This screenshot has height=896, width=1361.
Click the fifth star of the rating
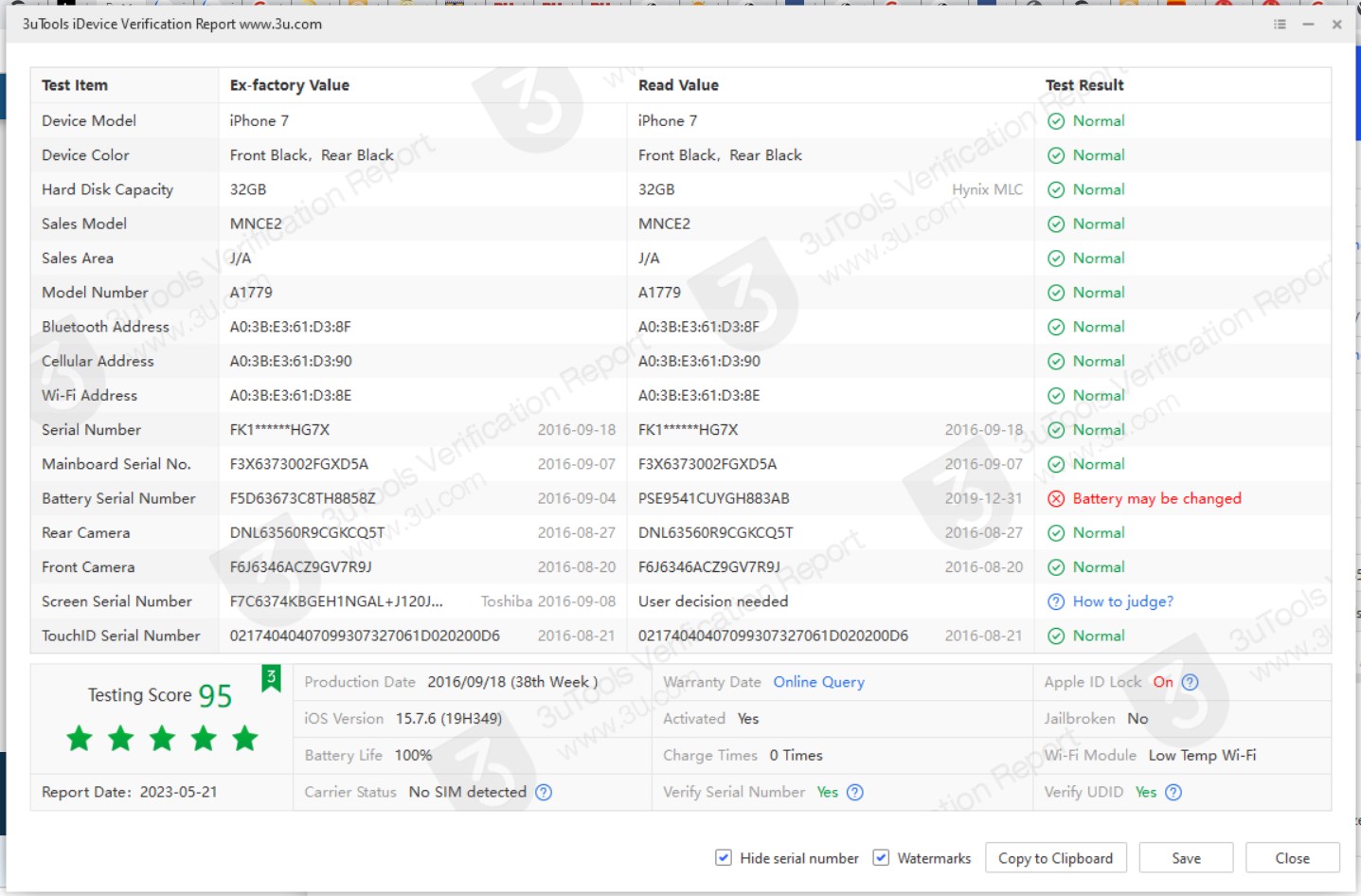245,739
